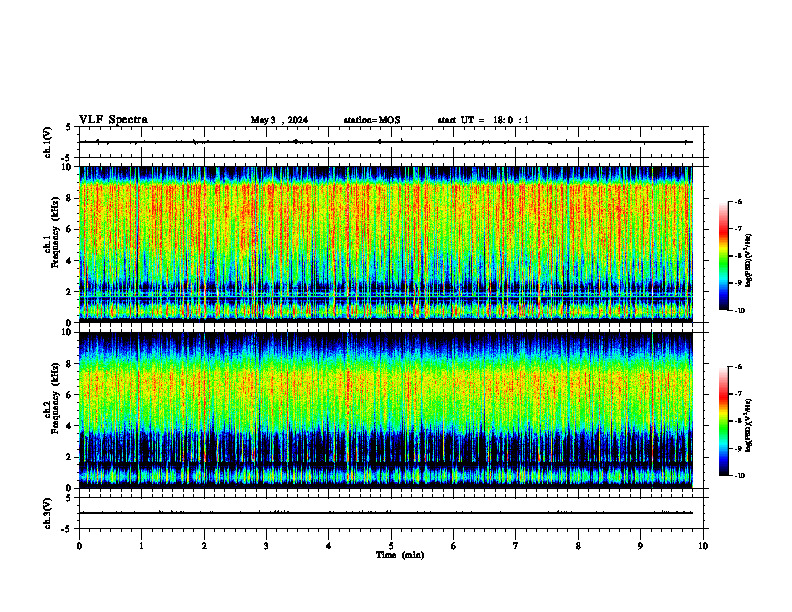Click the ch.3(V) waveform strip
This screenshot has width=792, height=612.
click(391, 513)
